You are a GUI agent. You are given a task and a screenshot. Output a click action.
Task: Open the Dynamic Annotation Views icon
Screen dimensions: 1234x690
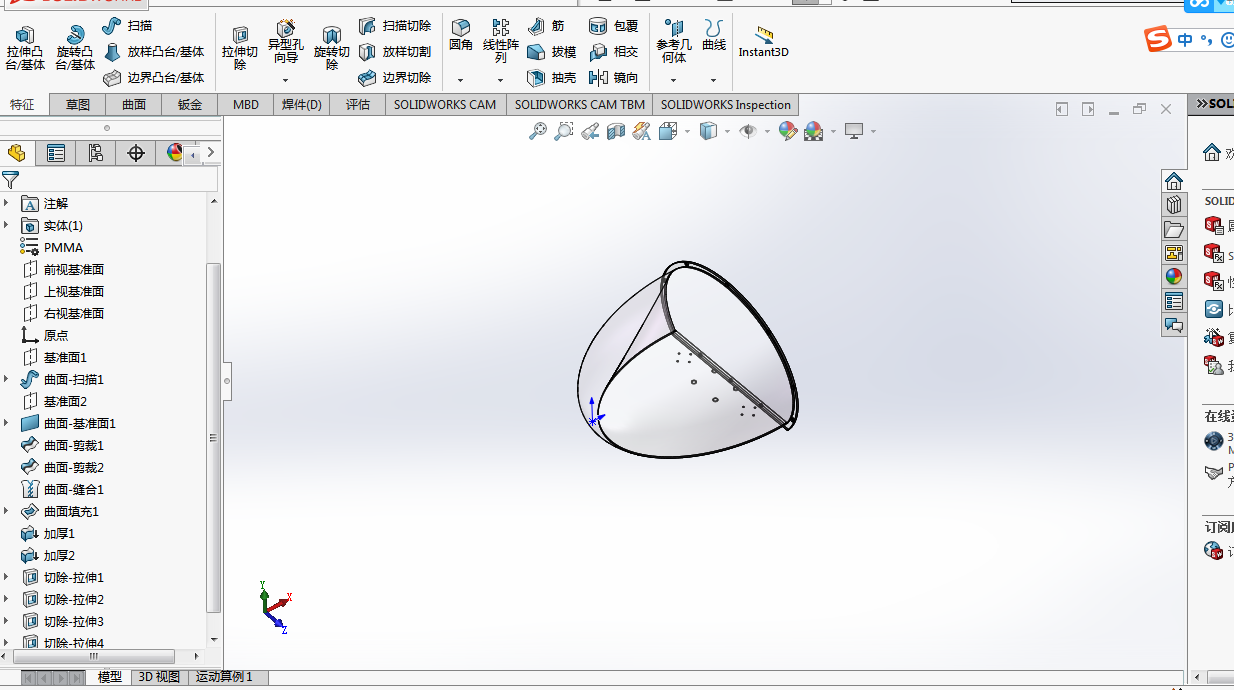coord(642,131)
